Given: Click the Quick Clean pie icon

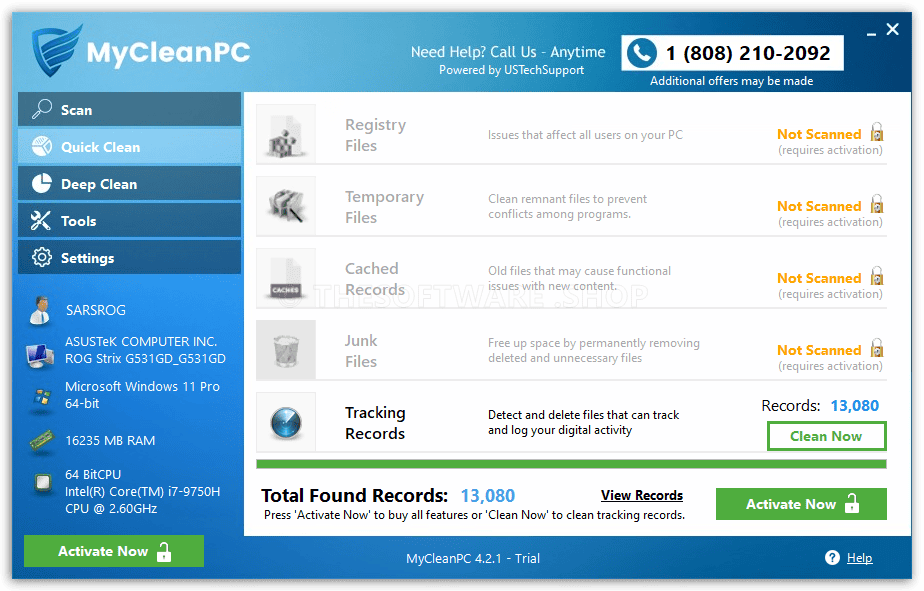Looking at the screenshot, I should pyautogui.click(x=41, y=146).
